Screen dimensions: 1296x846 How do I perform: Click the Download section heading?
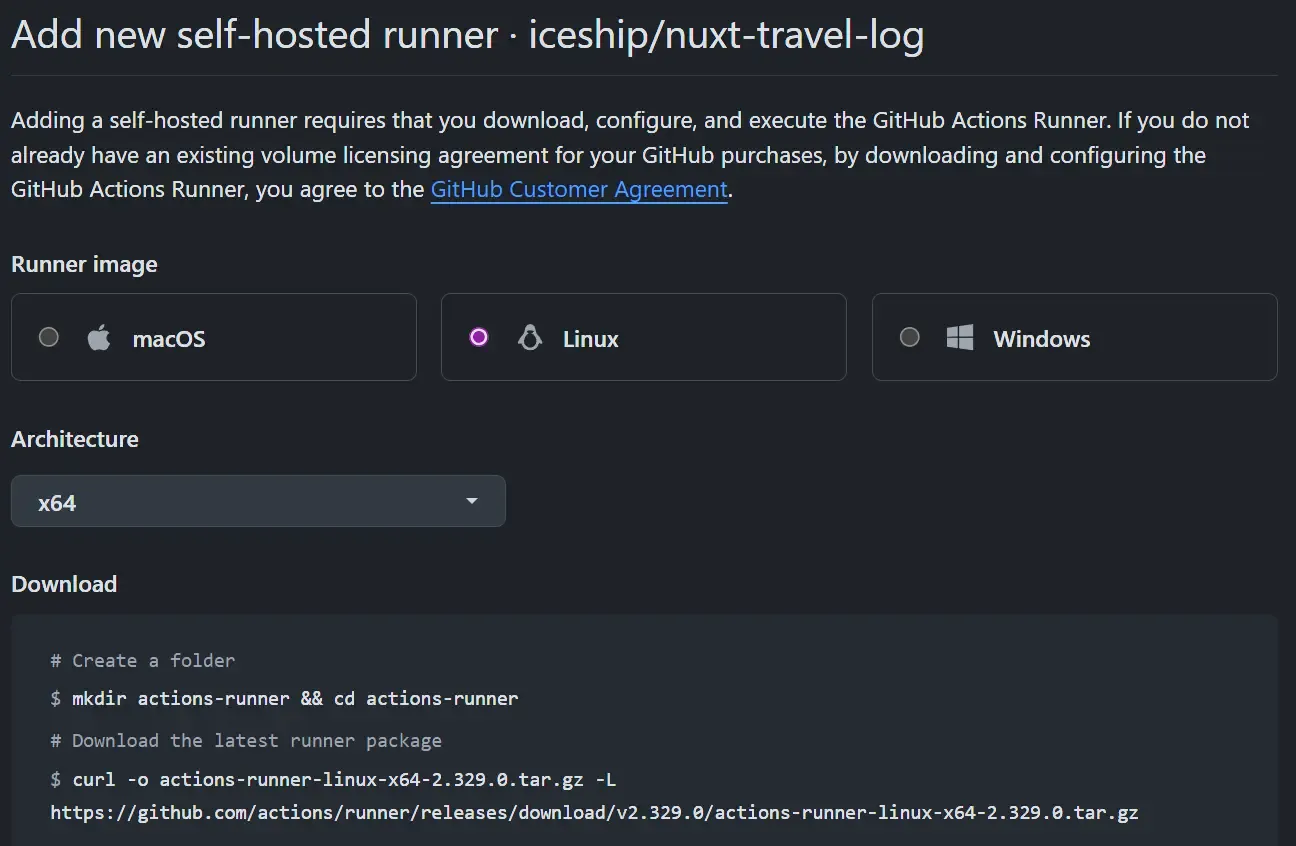[x=64, y=584]
